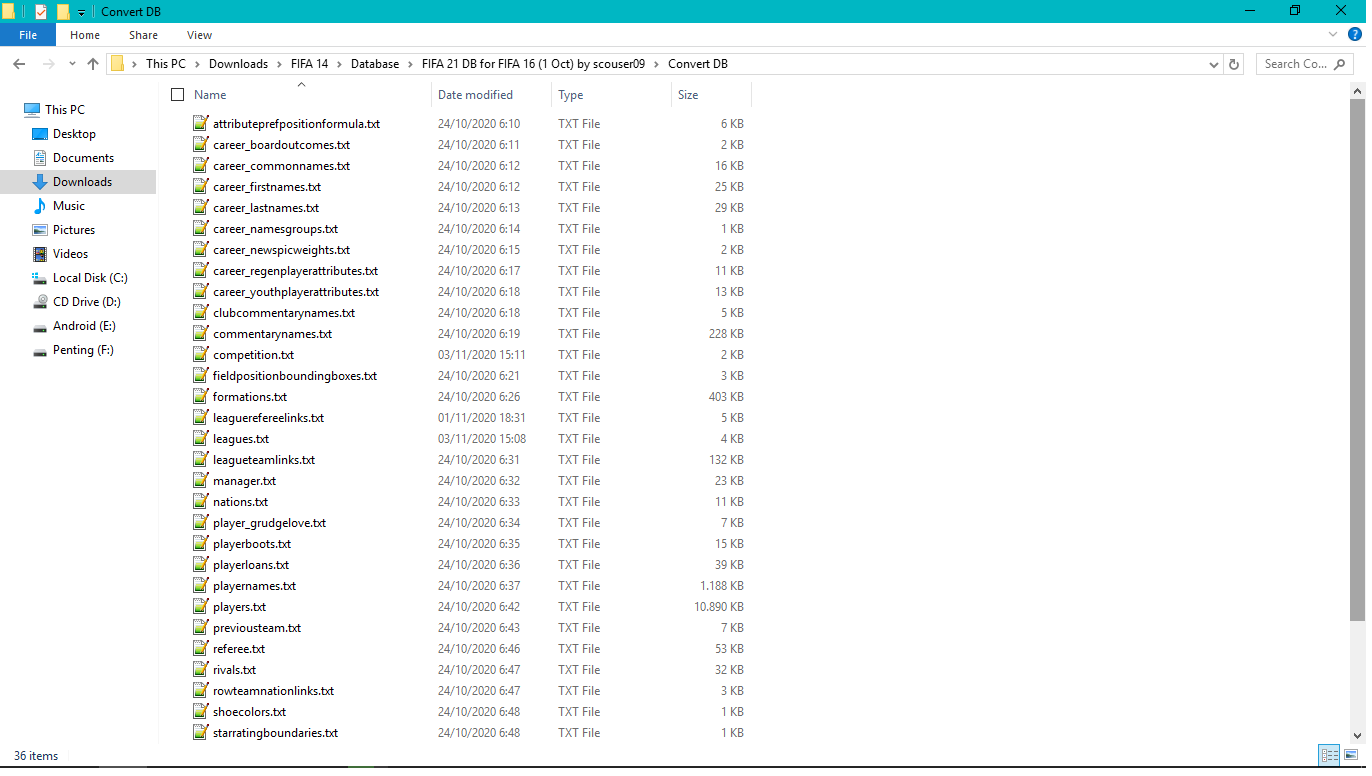Image resolution: width=1372 pixels, height=776 pixels.
Task: Click the Forward navigation arrow
Action: tap(48, 64)
